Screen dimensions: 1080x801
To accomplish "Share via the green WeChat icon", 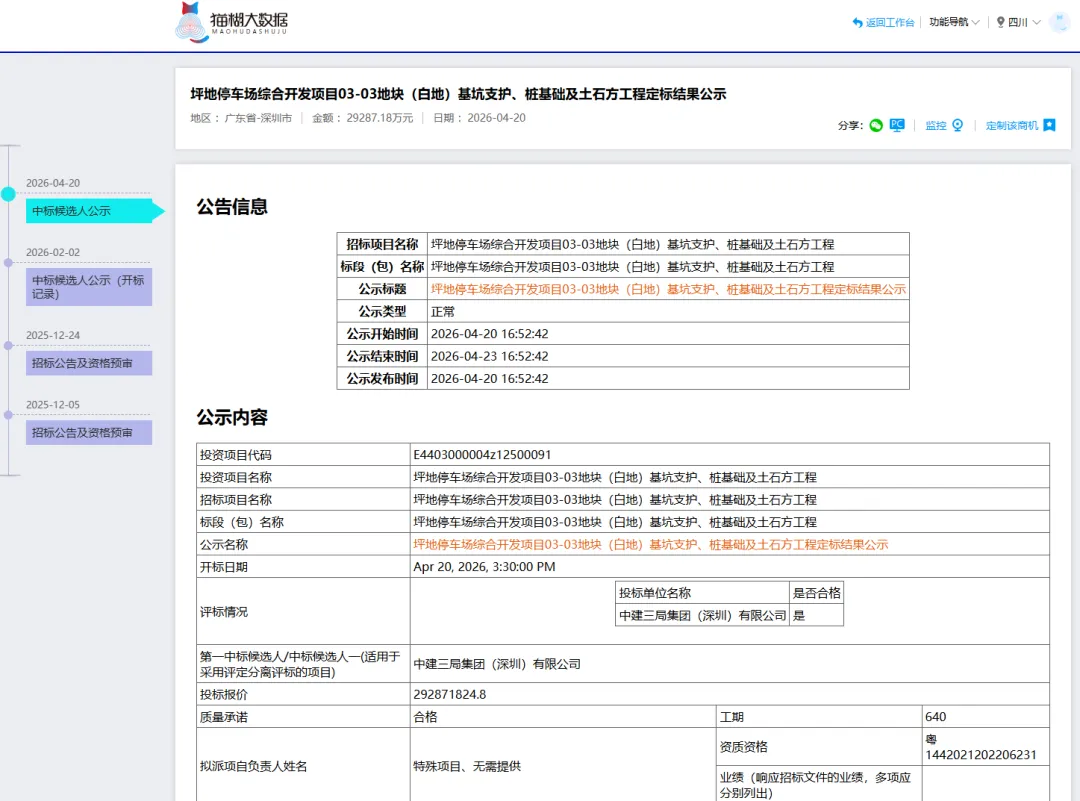I will click(875, 125).
